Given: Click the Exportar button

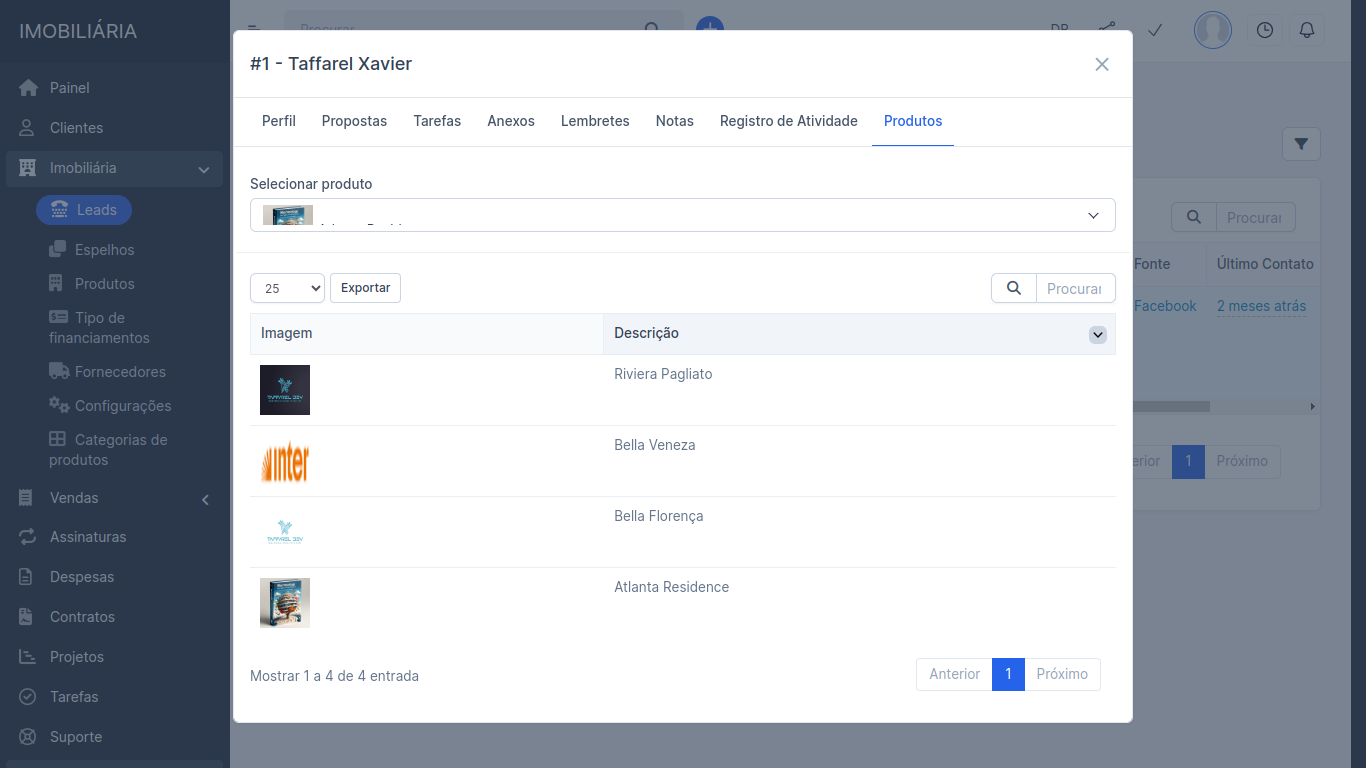Looking at the screenshot, I should pos(365,288).
